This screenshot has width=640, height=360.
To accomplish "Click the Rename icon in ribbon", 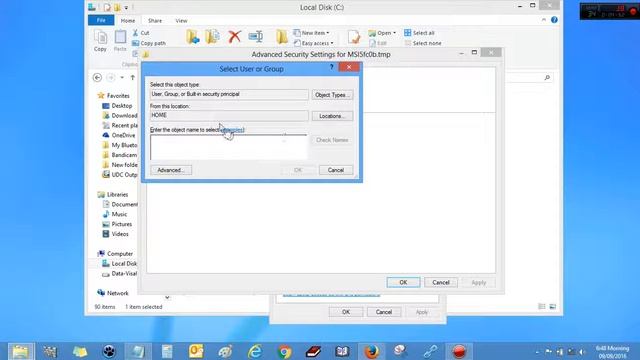I will [256, 37].
